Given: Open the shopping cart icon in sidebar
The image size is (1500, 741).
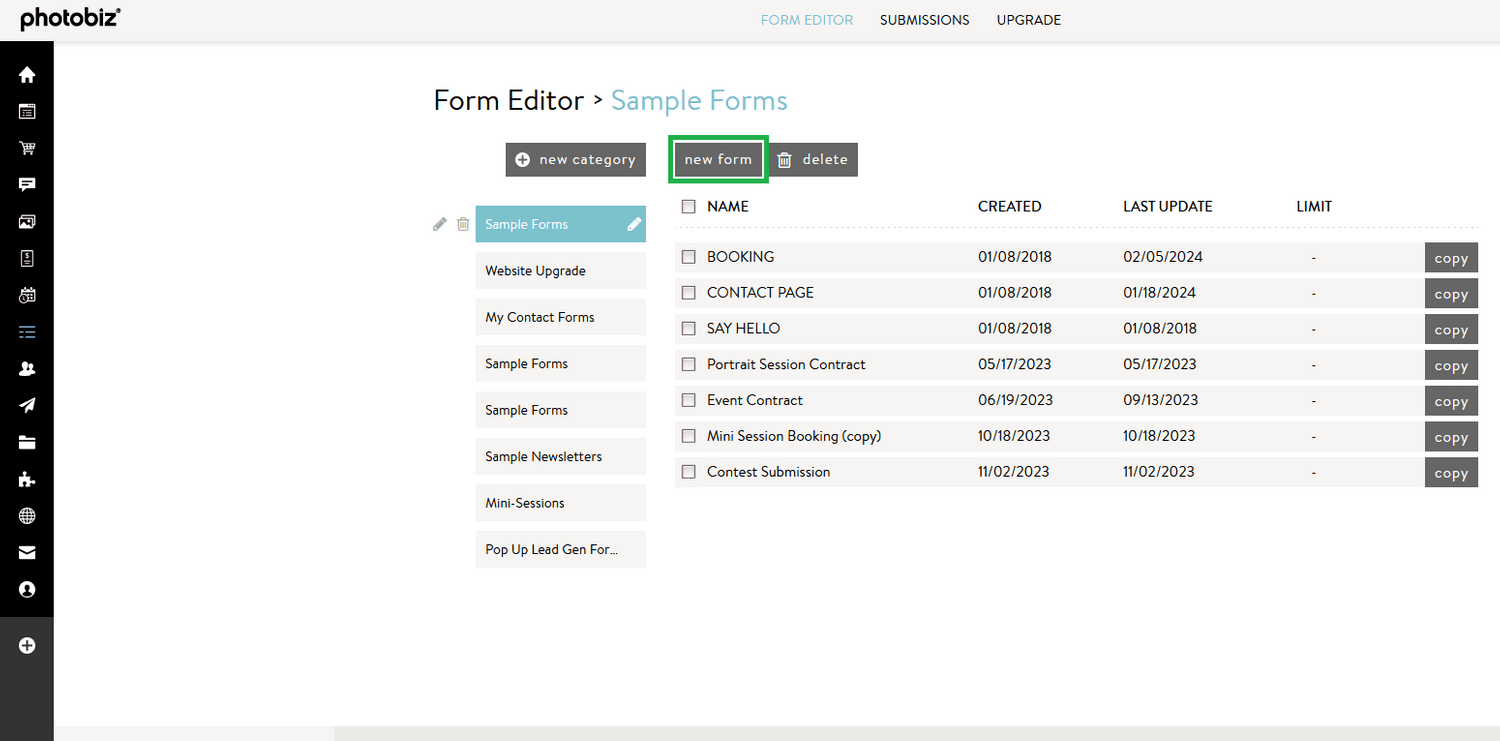Looking at the screenshot, I should coord(27,148).
